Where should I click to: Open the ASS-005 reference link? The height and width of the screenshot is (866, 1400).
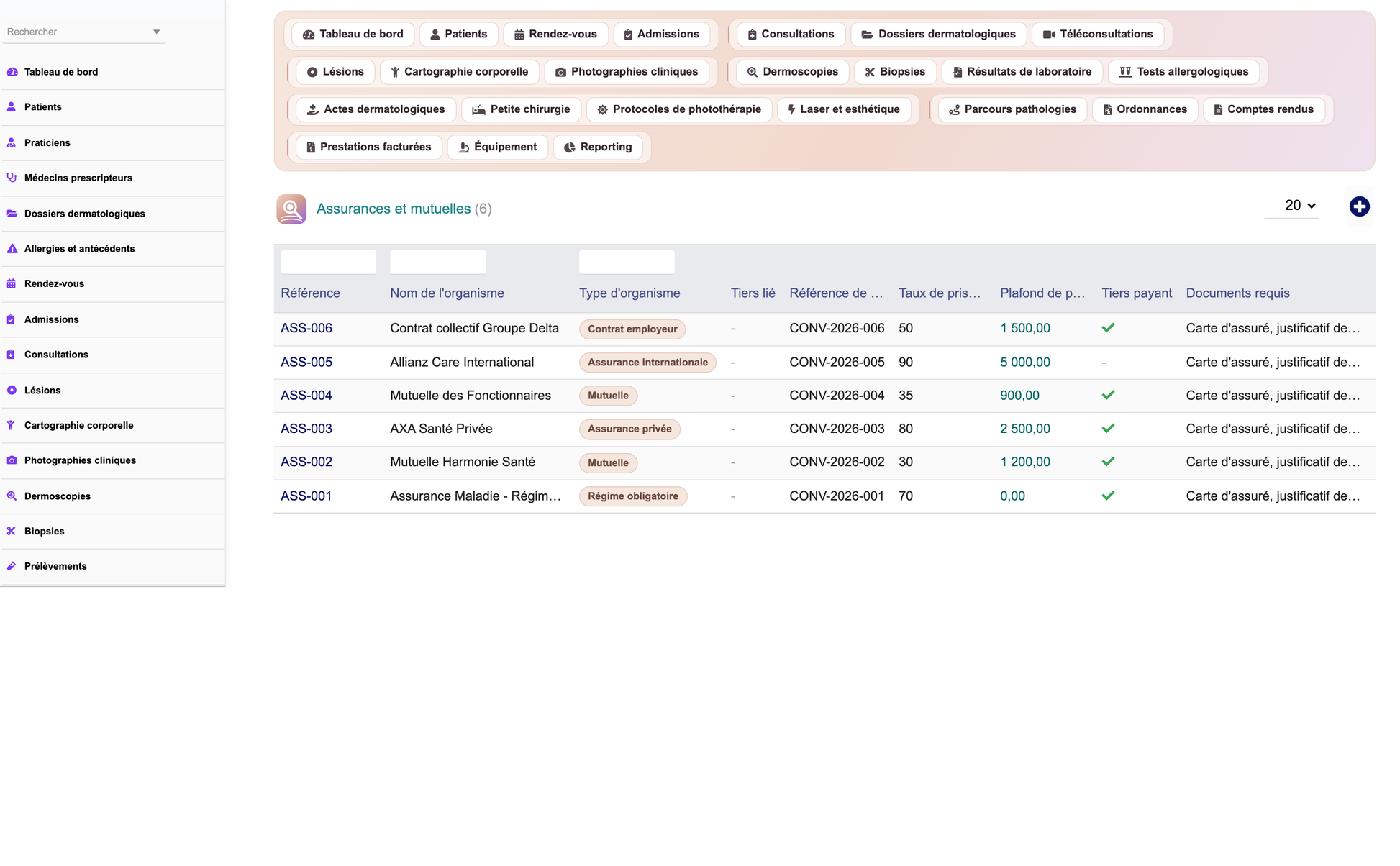[x=306, y=363]
